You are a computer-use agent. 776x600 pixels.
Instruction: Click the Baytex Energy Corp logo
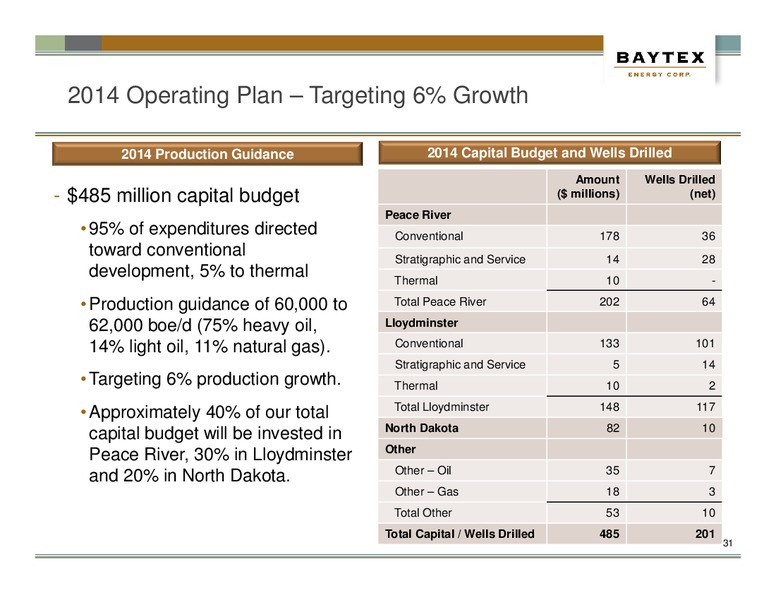tap(660, 64)
